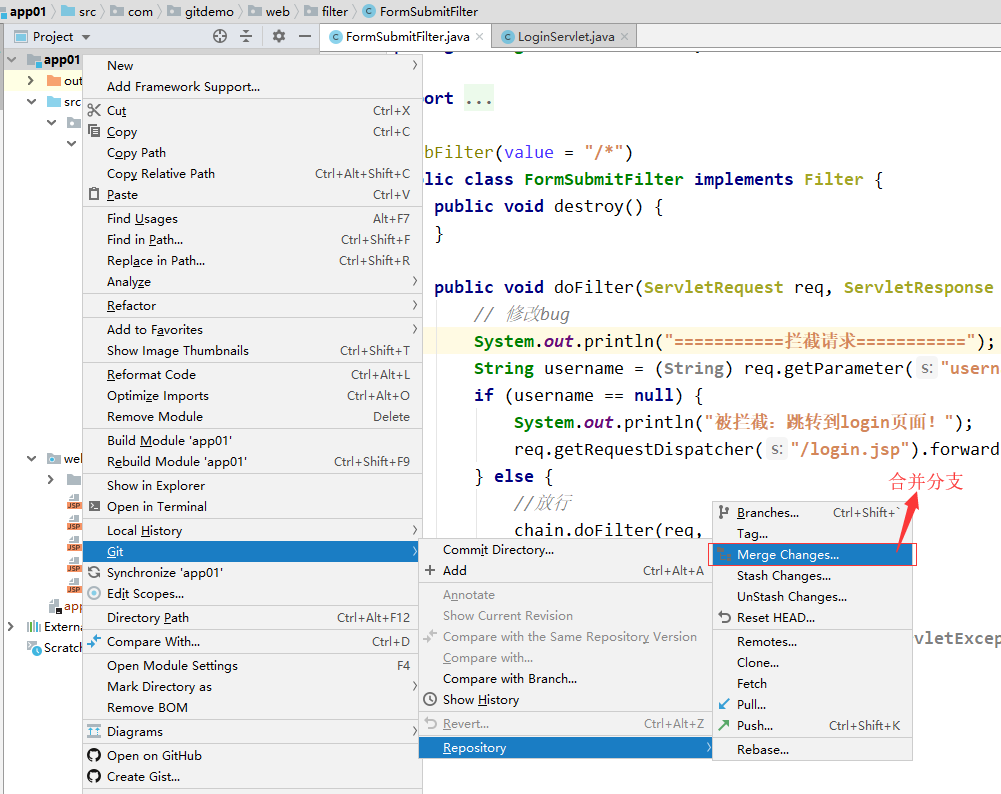Select Show in Explorer
Viewport: 1001px width, 794px height.
(x=253, y=485)
